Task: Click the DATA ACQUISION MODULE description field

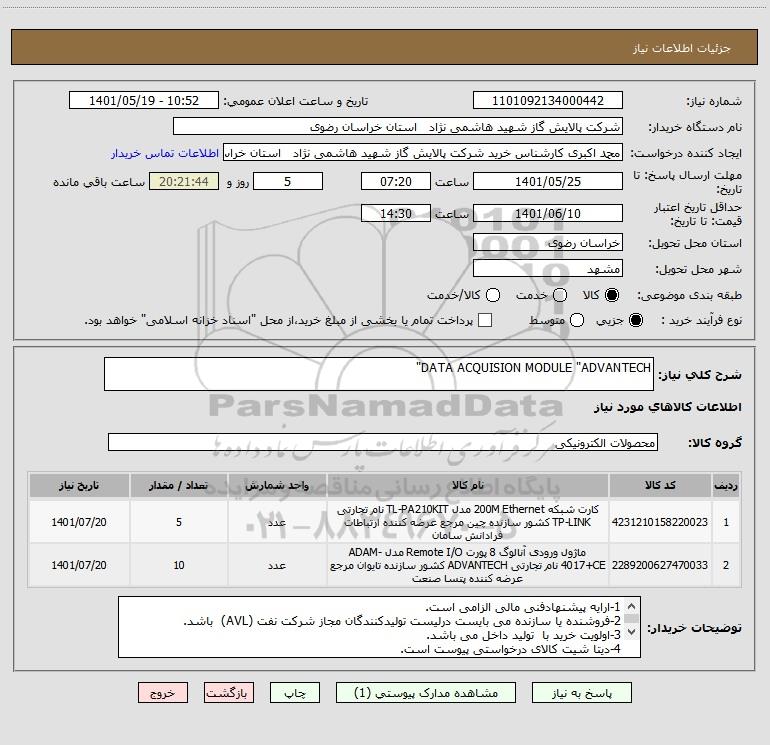Action: tap(379, 374)
